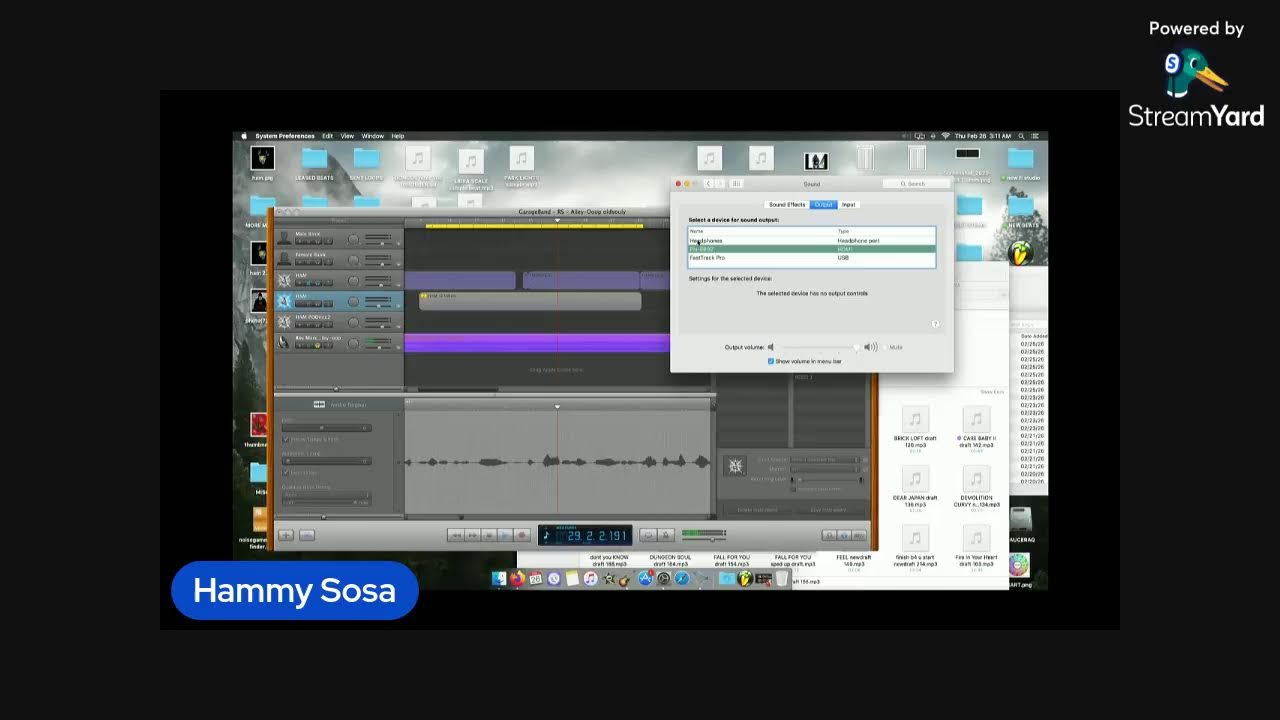Open the LEASED BEATS desktop folder
Viewport: 1280px width, 720px height.
coord(314,158)
